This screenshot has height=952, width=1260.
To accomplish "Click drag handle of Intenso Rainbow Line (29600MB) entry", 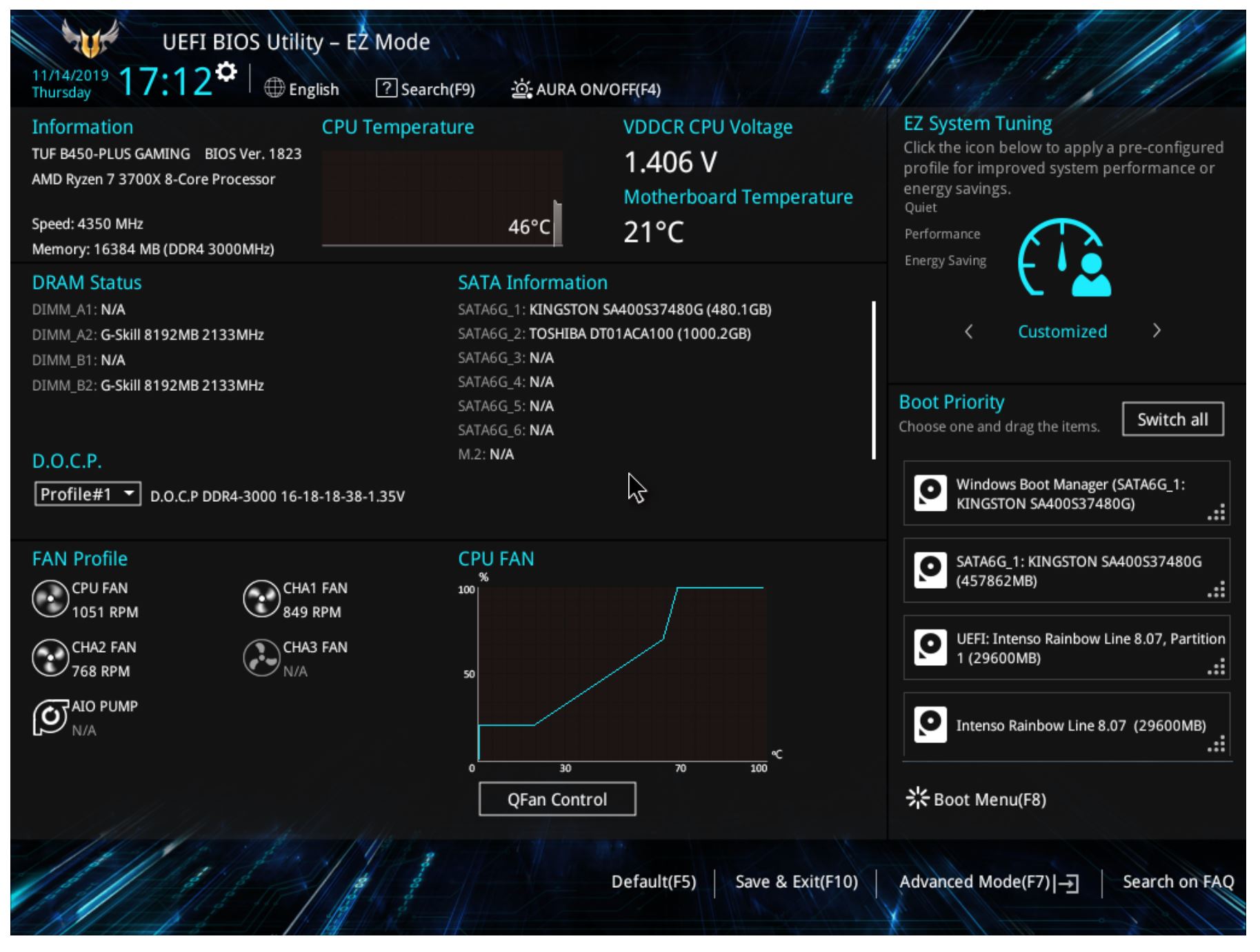I will 1217,744.
